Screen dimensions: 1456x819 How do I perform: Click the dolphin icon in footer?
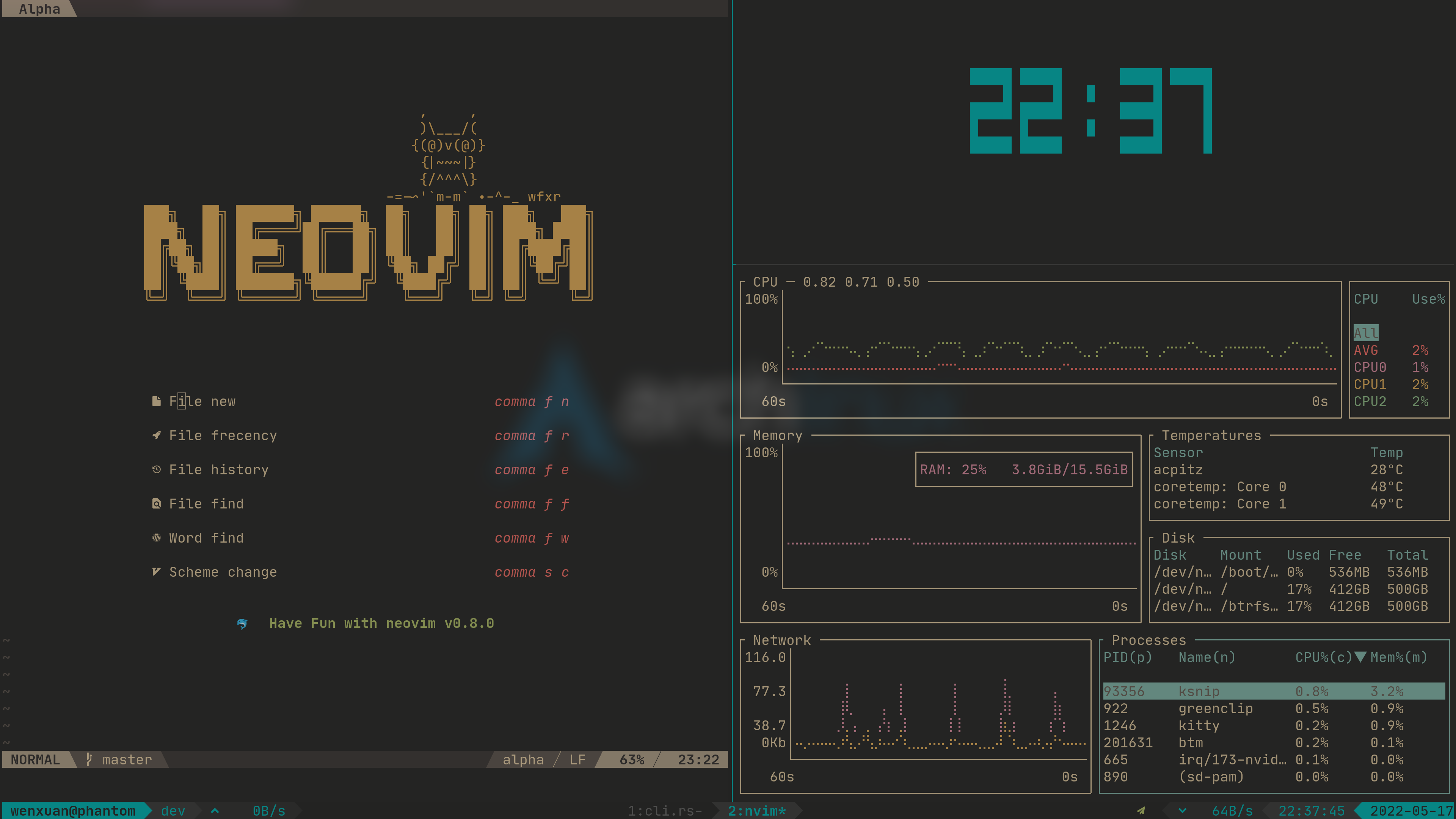point(242,623)
